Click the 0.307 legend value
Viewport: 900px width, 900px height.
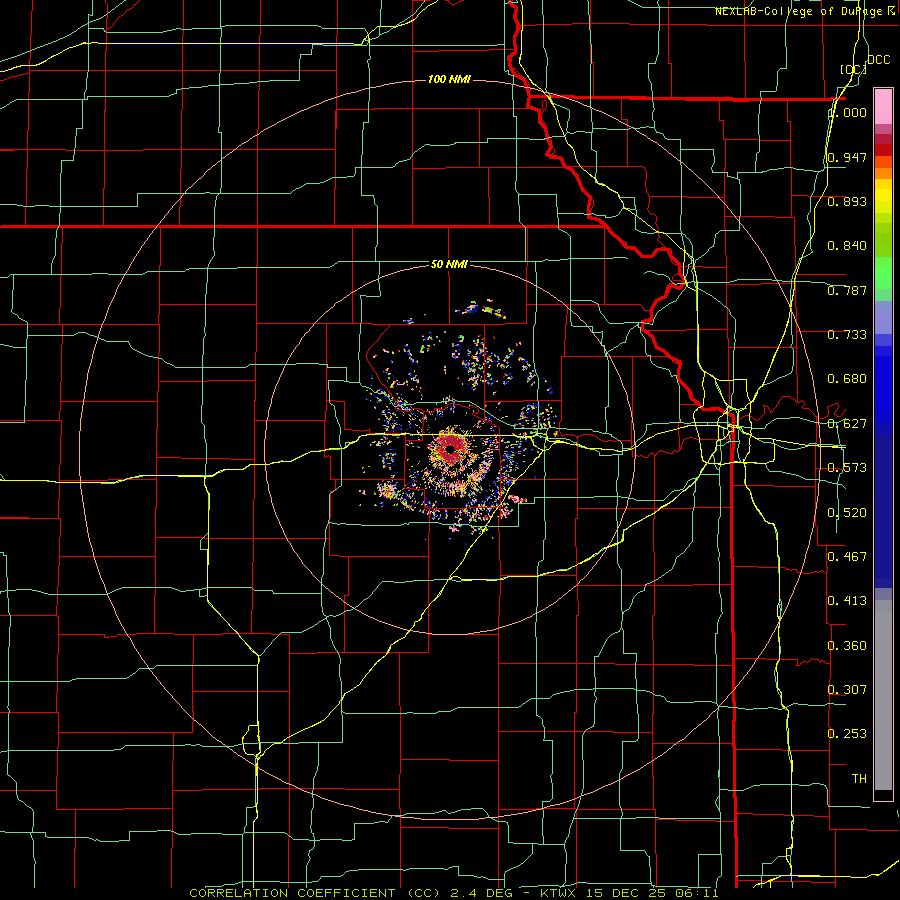click(847, 689)
